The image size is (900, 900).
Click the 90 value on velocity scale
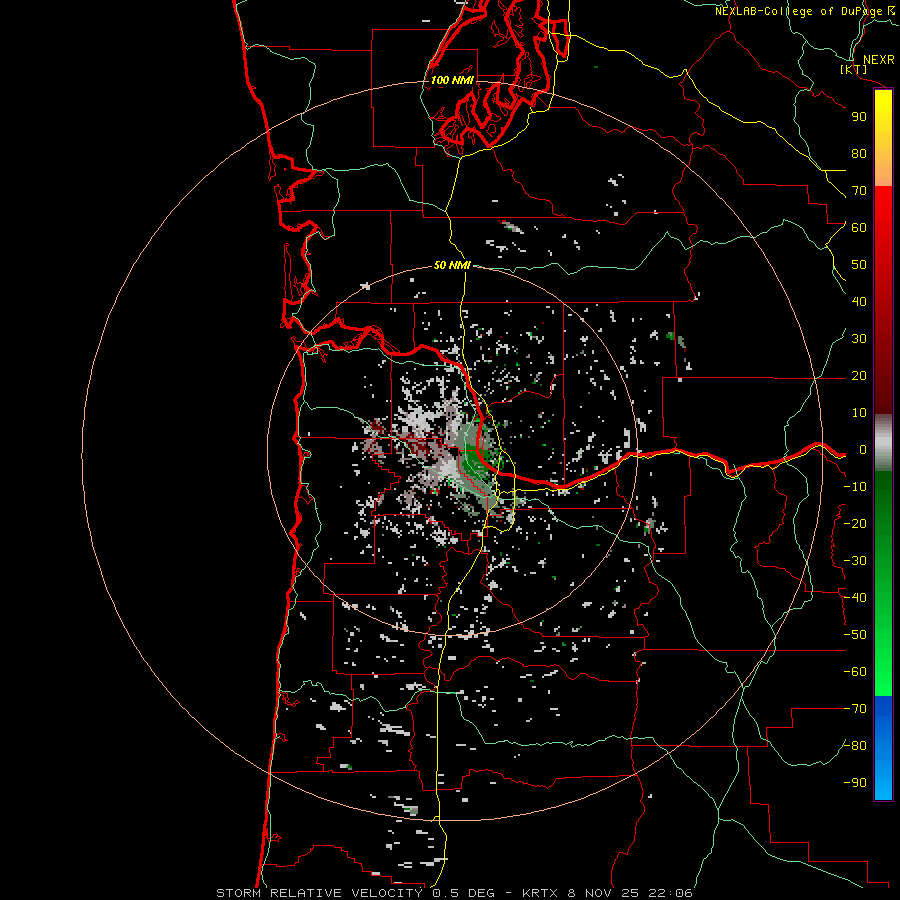[859, 117]
